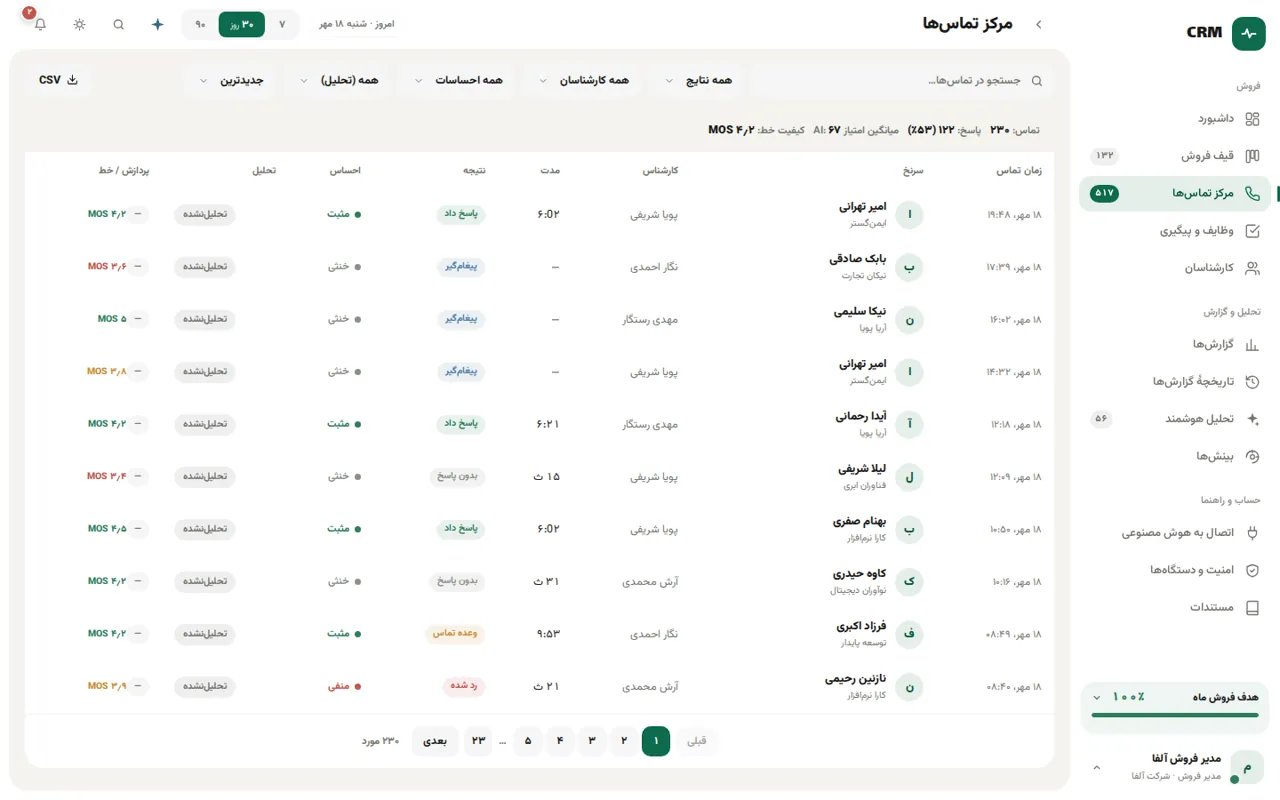Open وظایف و پیگیری menu item
This screenshot has height=800, width=1280.
click(x=1175, y=231)
